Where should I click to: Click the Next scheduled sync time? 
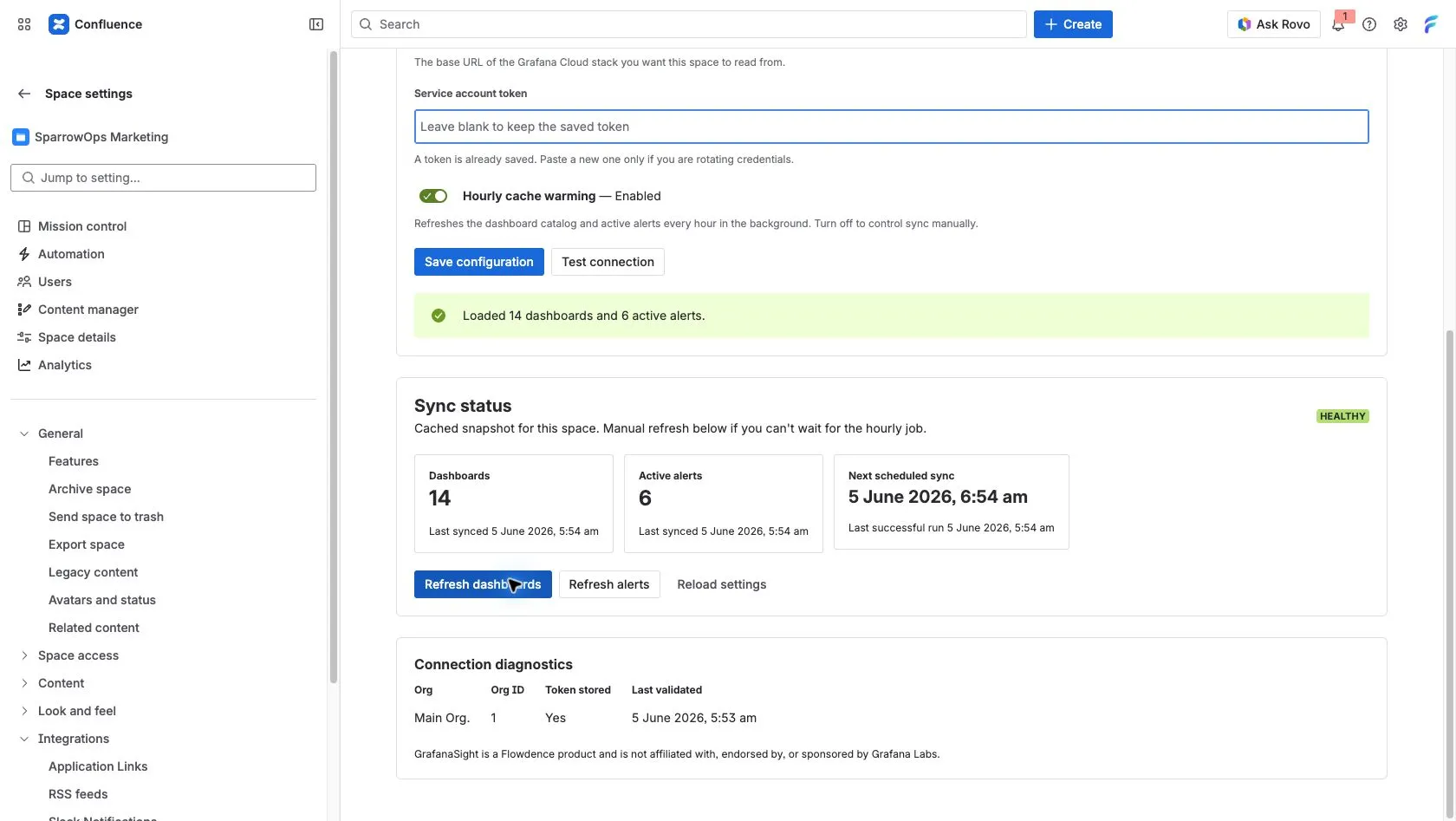point(938,497)
